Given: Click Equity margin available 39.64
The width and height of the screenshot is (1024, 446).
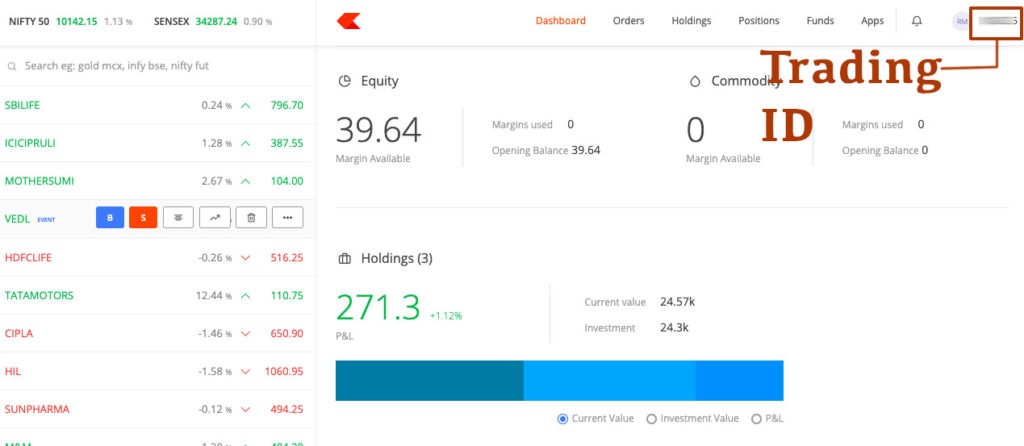Looking at the screenshot, I should click(x=378, y=129).
